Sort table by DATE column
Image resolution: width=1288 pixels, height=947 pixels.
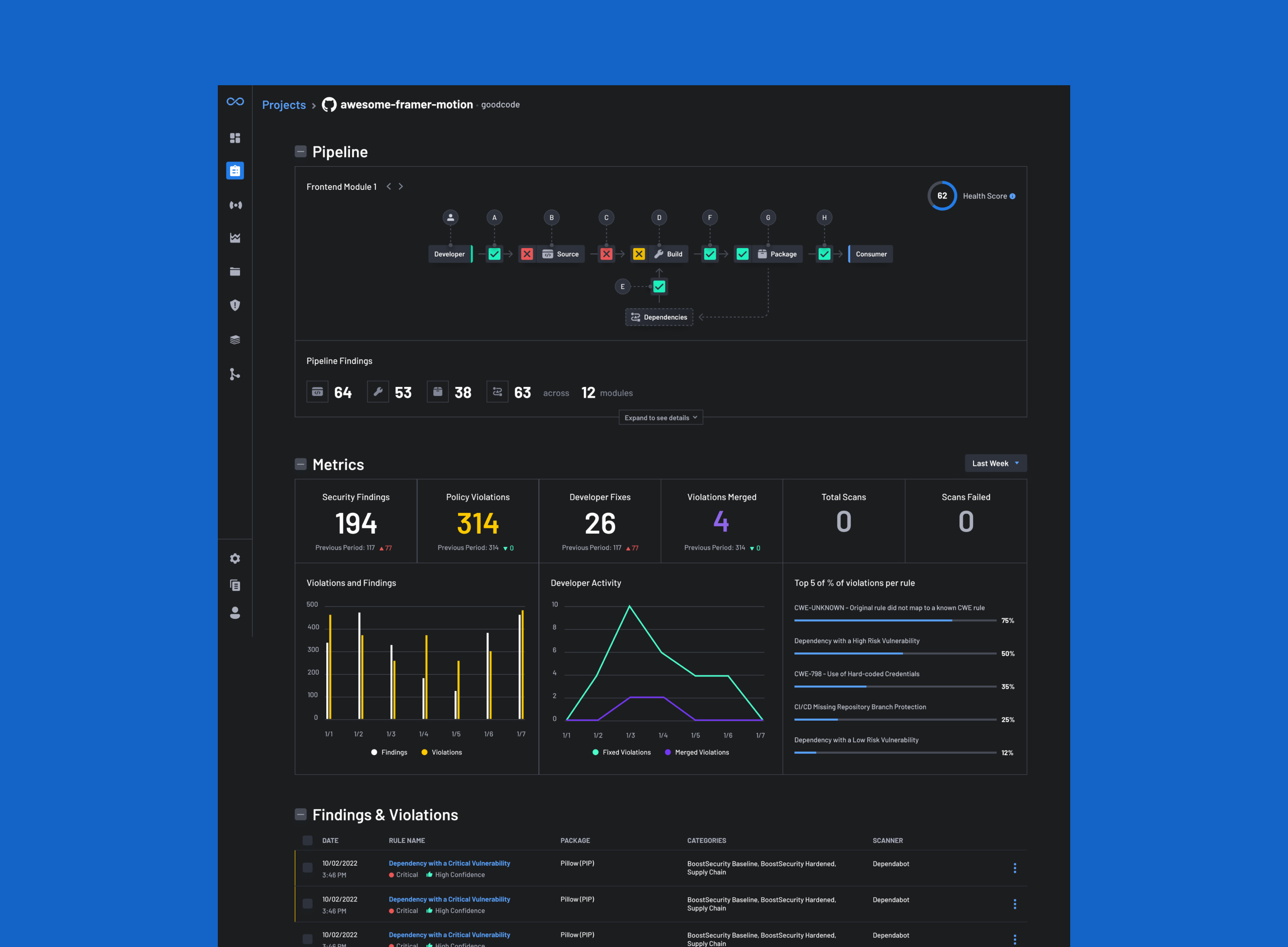[x=330, y=840]
